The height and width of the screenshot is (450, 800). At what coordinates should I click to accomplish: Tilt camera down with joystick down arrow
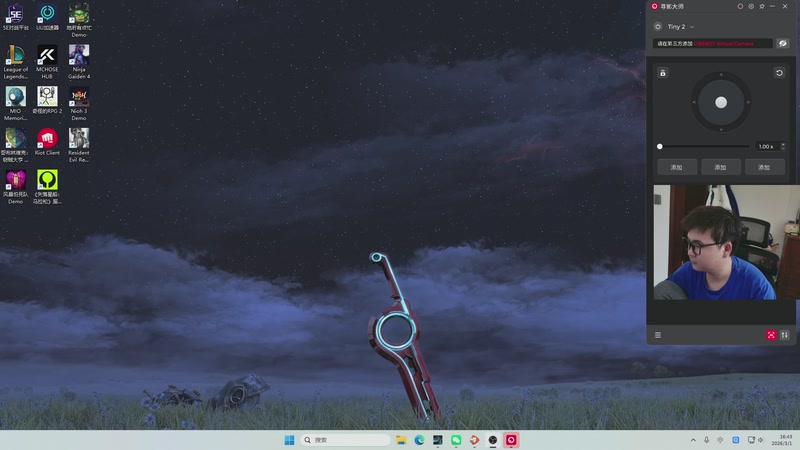click(721, 130)
